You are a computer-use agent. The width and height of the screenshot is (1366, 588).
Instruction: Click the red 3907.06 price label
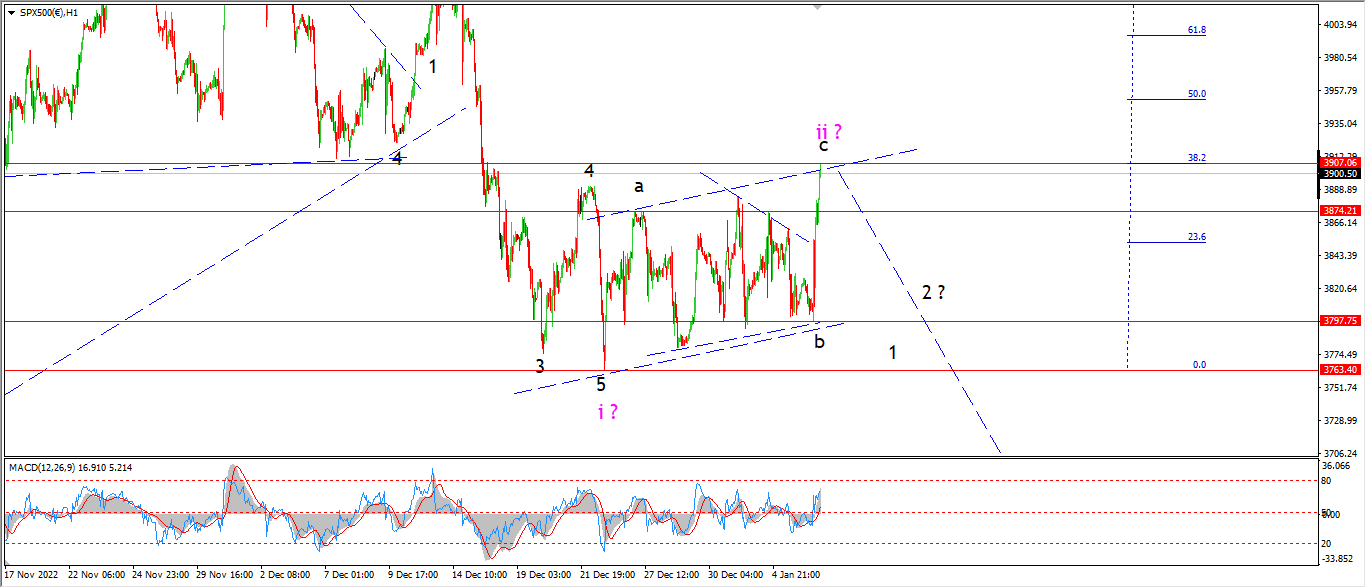point(1339,162)
